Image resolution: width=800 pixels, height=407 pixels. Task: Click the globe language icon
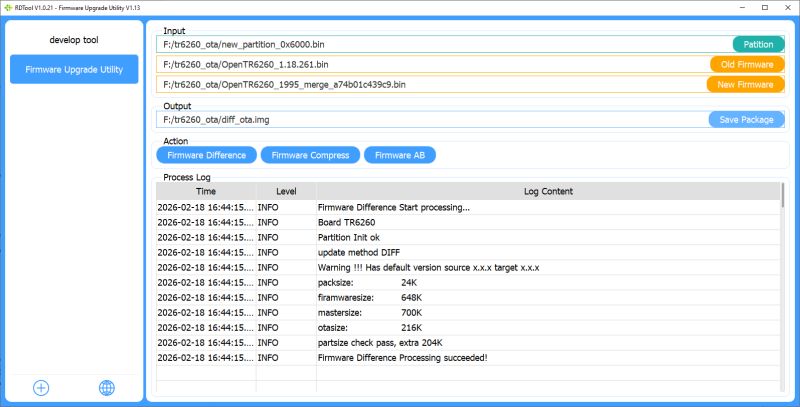(107, 388)
